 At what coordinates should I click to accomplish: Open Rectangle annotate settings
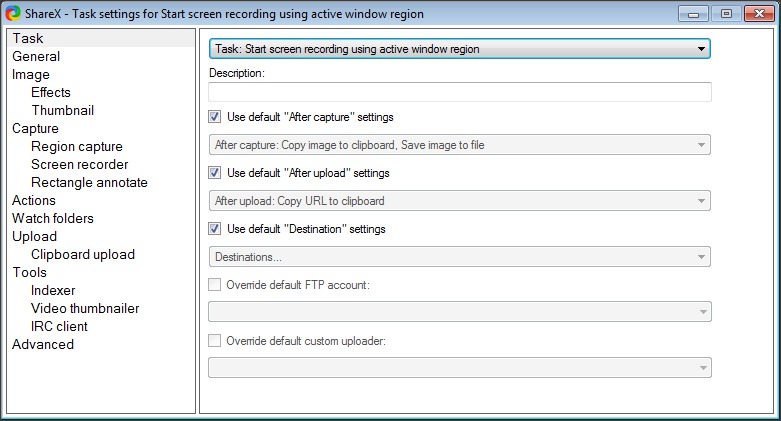pos(89,183)
